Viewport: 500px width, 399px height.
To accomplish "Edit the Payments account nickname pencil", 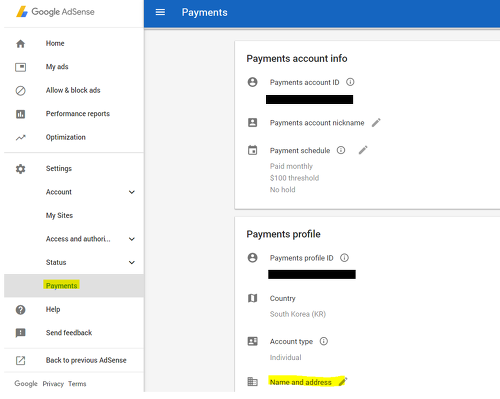I will (376, 123).
